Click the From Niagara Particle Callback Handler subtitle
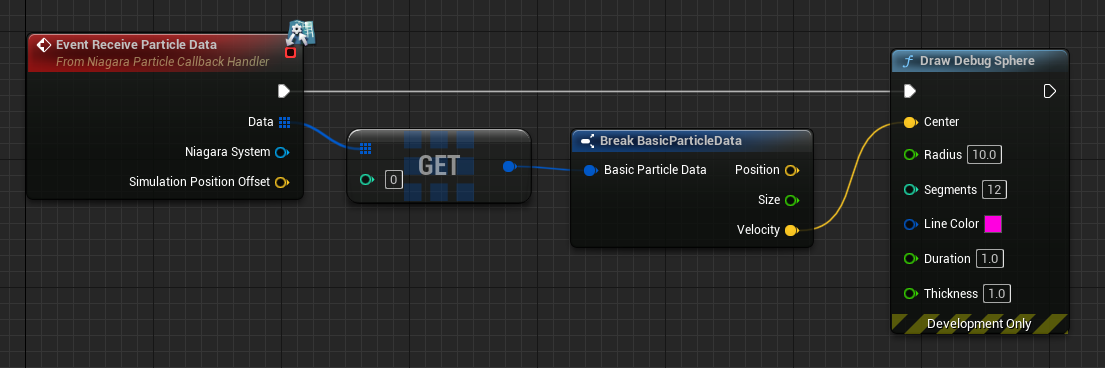1105x368 pixels. [x=163, y=61]
